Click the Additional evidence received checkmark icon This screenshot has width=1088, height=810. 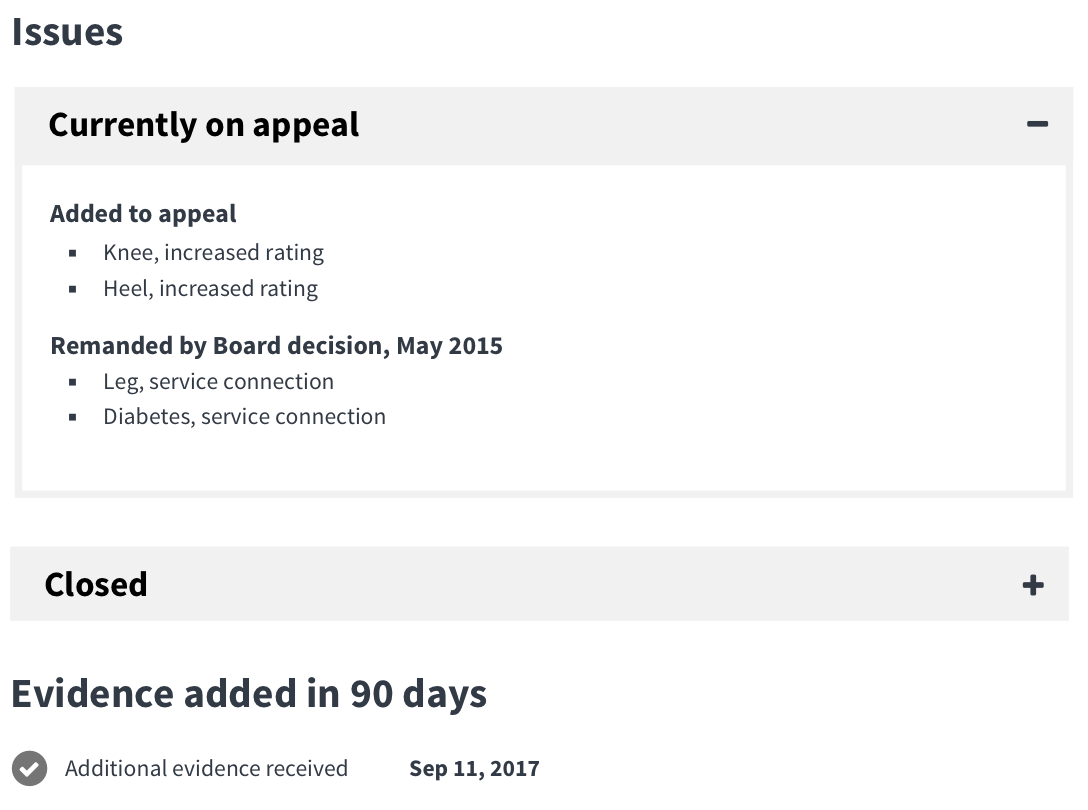(x=29, y=768)
